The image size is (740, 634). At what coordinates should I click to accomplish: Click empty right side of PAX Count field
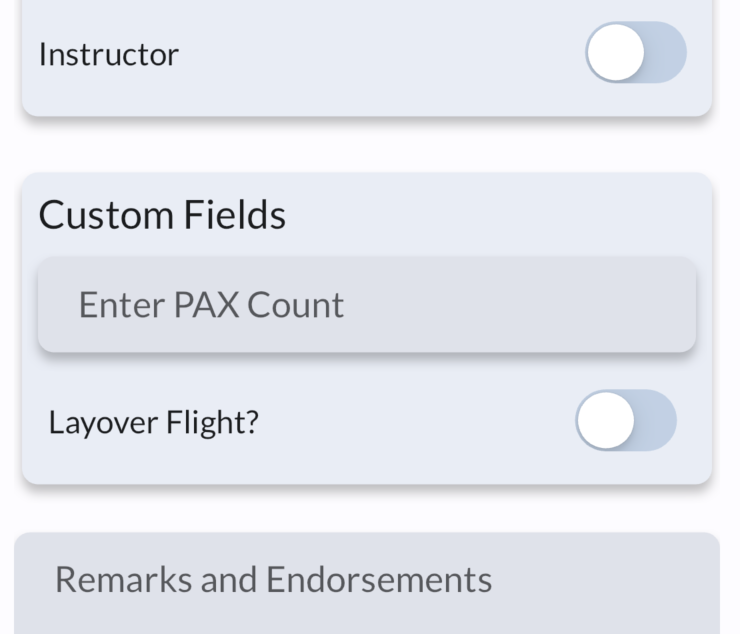tap(560, 305)
